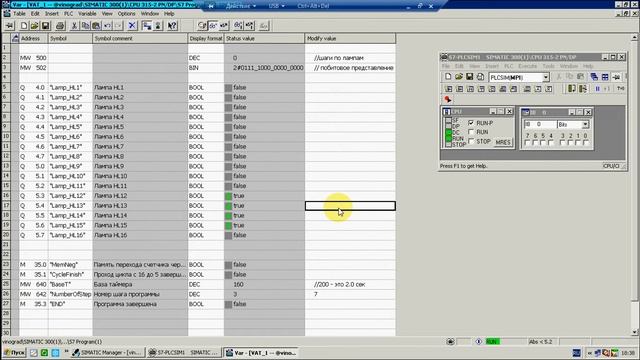This screenshot has height=360, width=640.
Task: Open the Table menu in Var window
Action: click(x=19, y=13)
